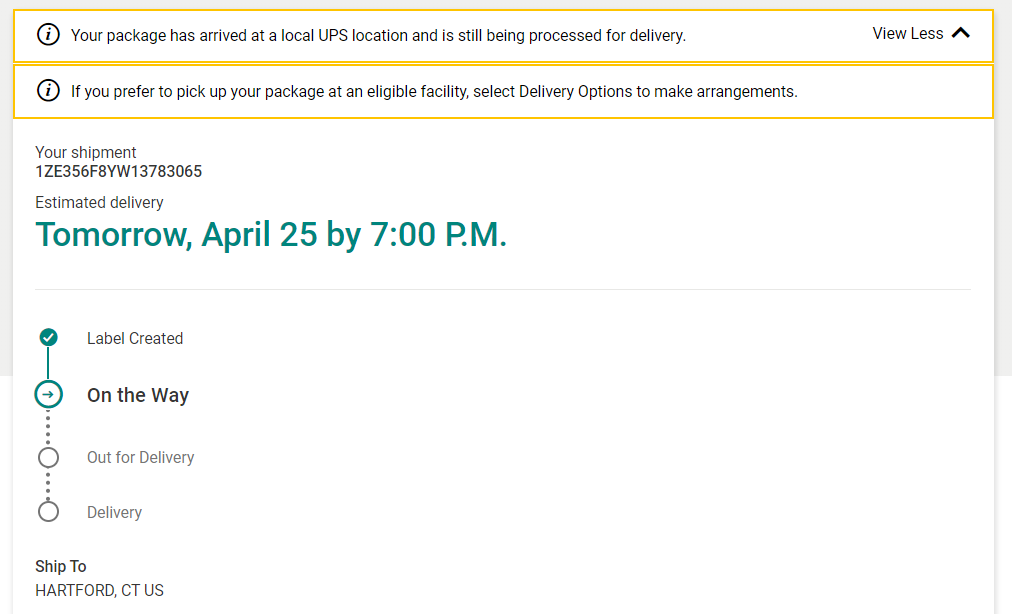Collapse alerts with the up chevron

tap(961, 33)
